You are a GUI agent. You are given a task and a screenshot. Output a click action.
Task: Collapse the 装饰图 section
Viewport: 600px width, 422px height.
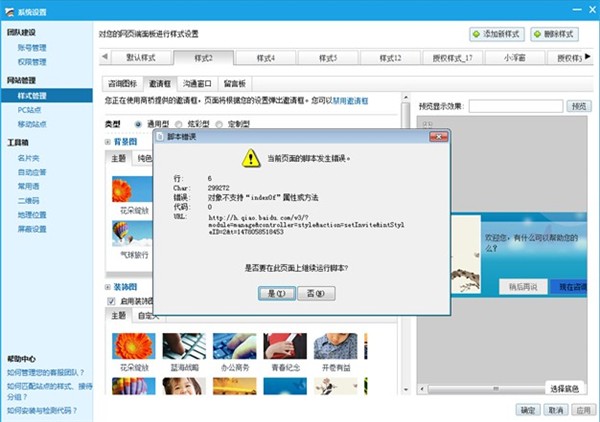coord(108,287)
